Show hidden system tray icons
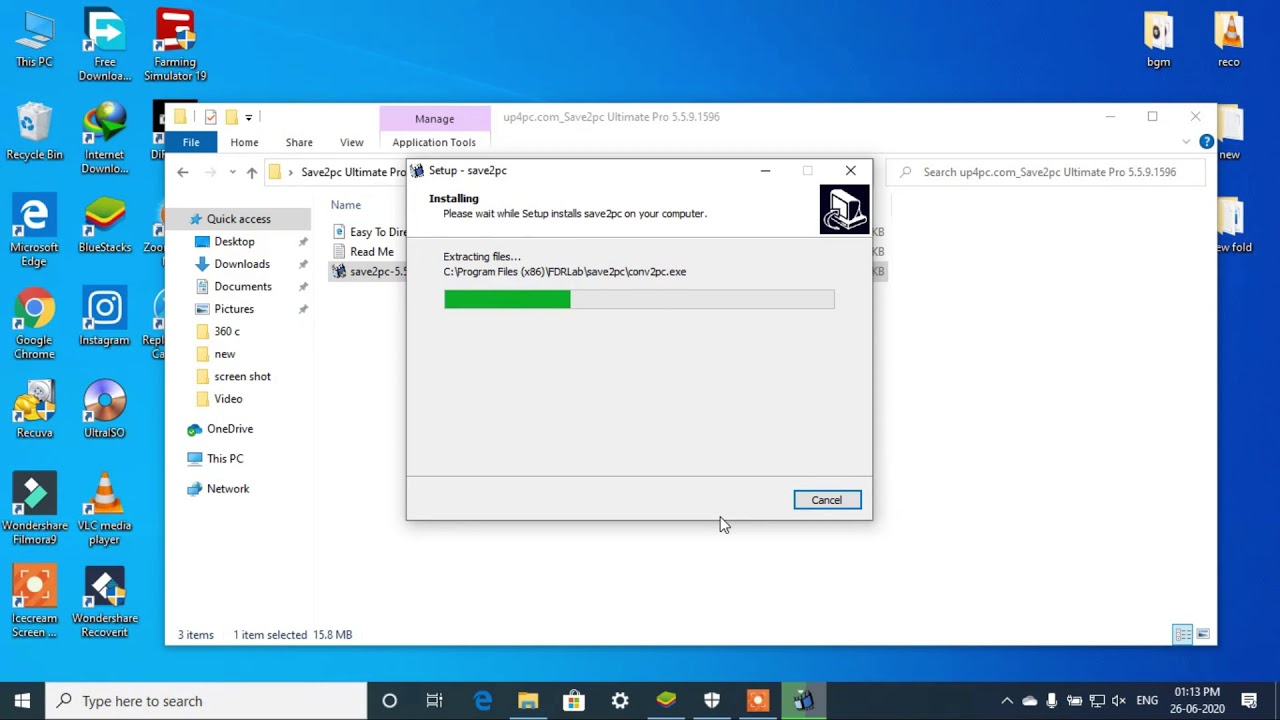The width and height of the screenshot is (1280, 720). [1007, 701]
